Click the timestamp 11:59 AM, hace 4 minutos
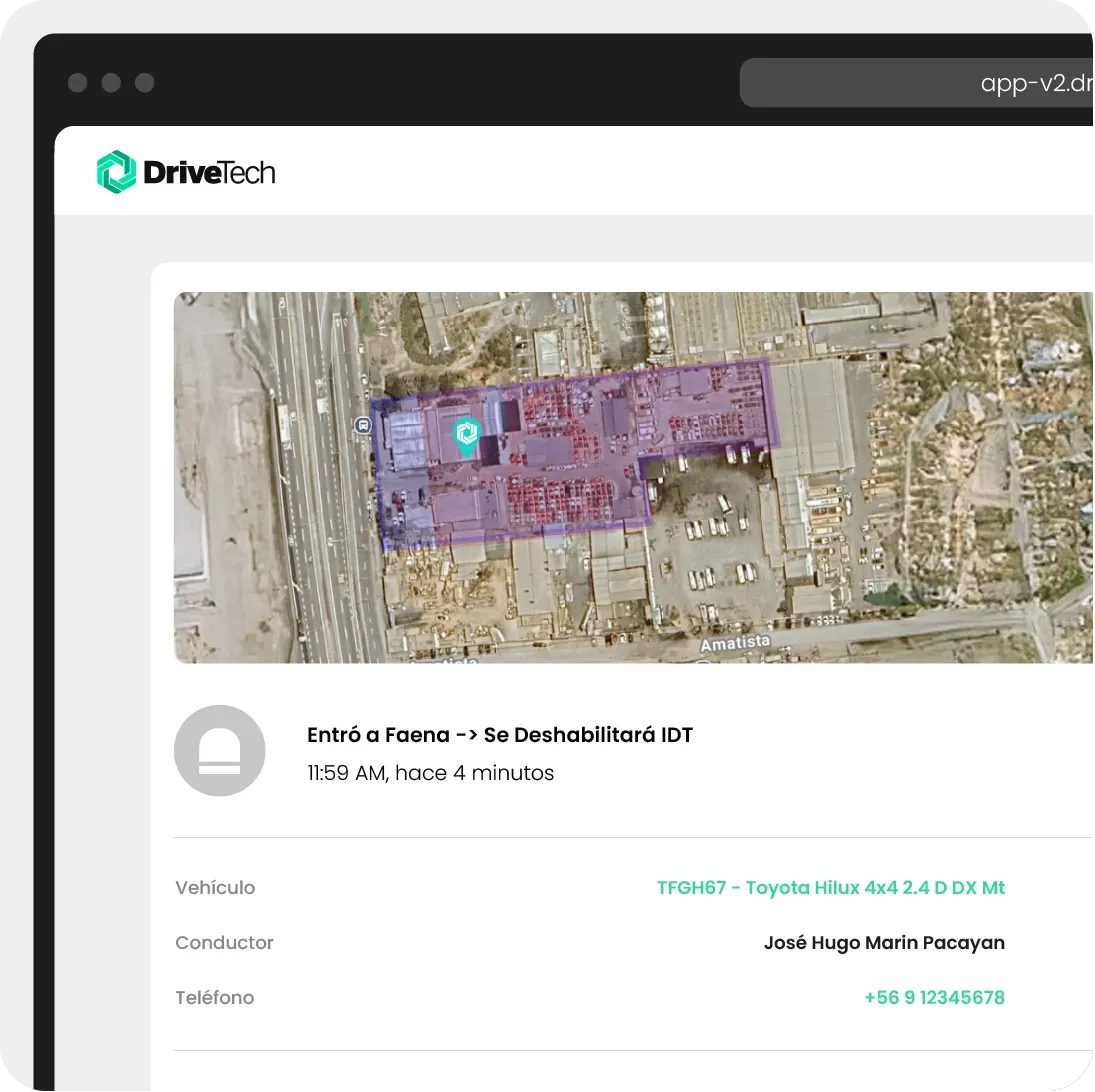1095x1092 pixels. [430, 773]
